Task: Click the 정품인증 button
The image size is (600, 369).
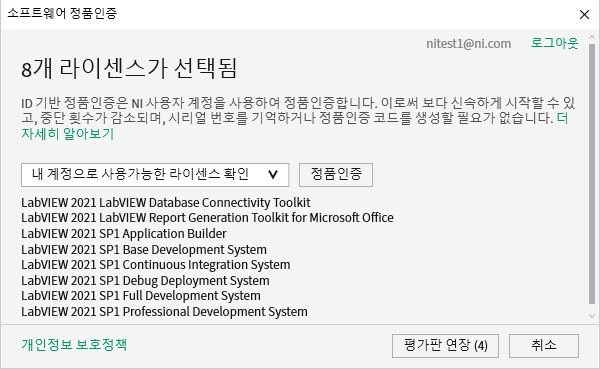Action: click(336, 175)
